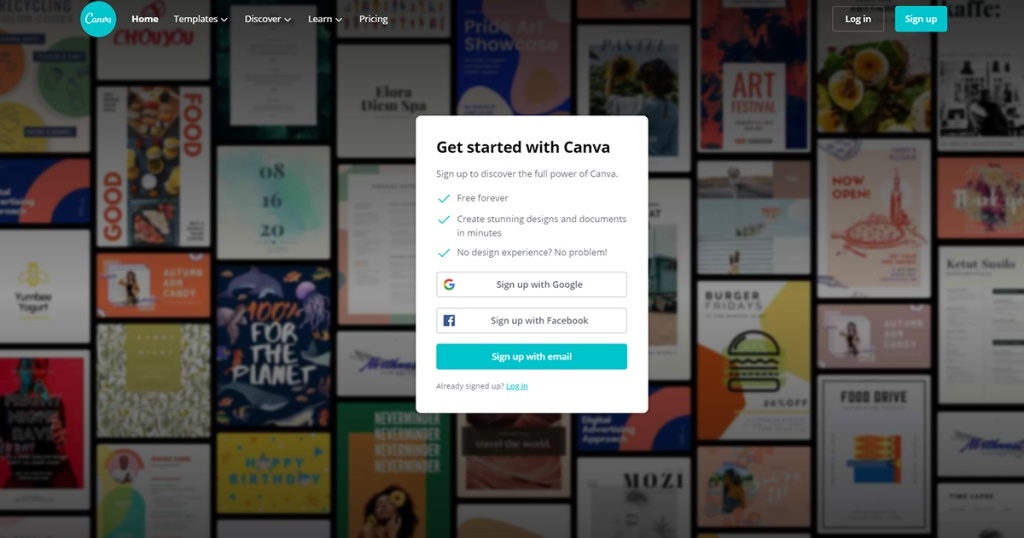Click the Google logo icon
1024x538 pixels.
tap(449, 285)
